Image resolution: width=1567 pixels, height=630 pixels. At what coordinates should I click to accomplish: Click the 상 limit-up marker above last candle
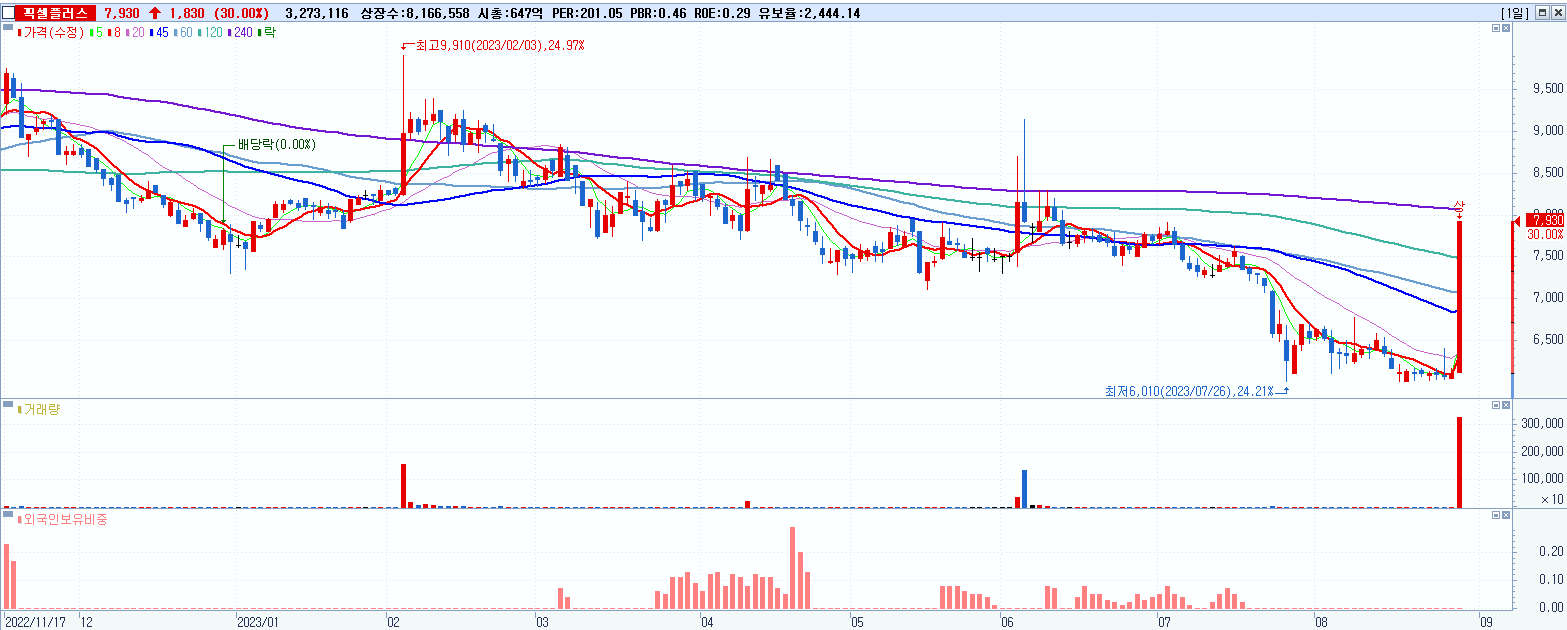(1458, 206)
